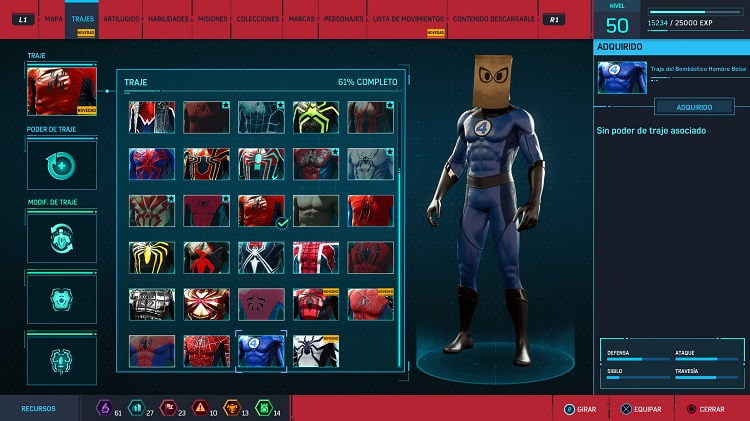Select the white suit with black spider
750x421 pixels.
(x=316, y=351)
